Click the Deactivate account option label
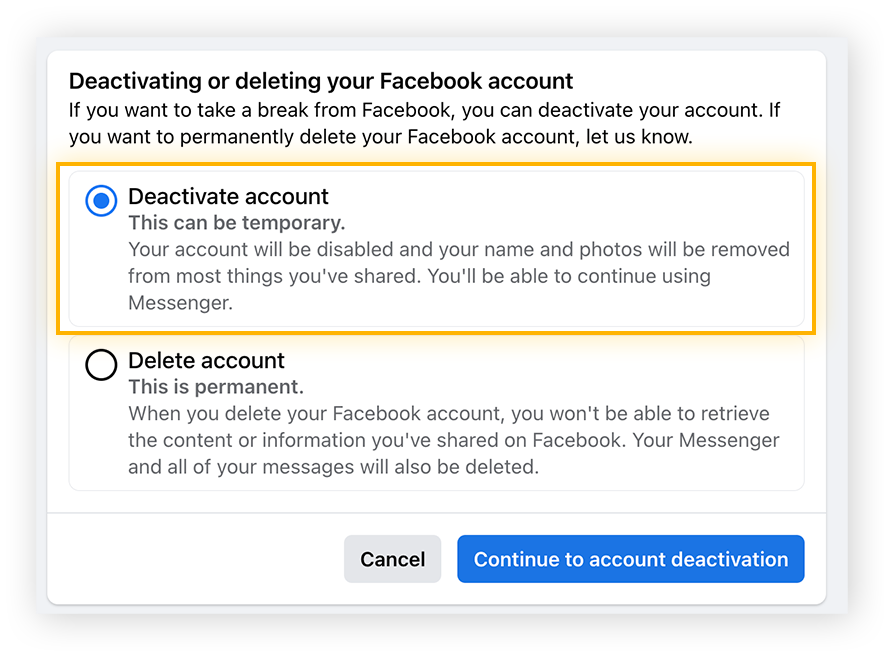 click(x=228, y=196)
